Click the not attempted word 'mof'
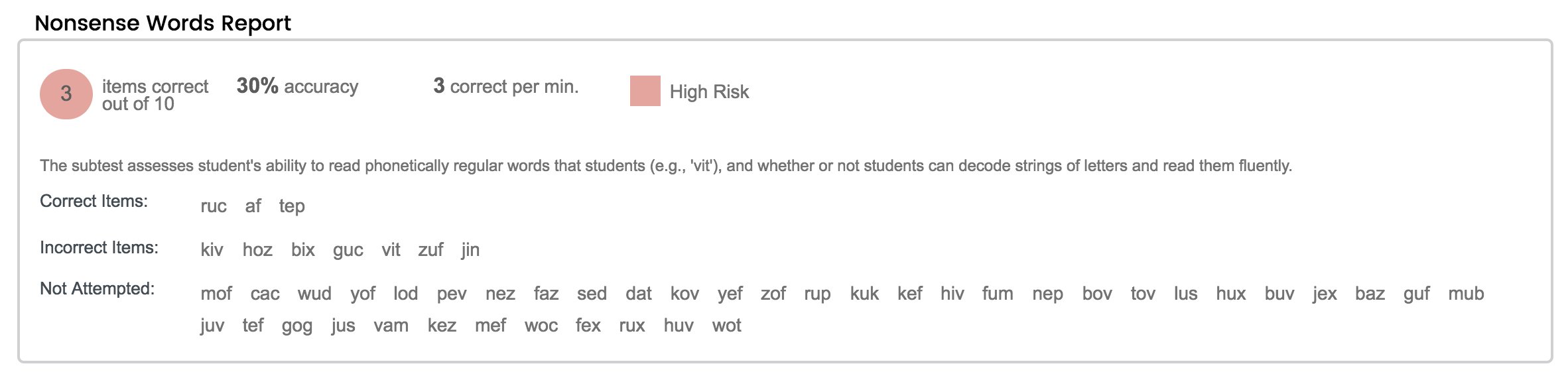Image resolution: width=1568 pixels, height=378 pixels. 216,294
